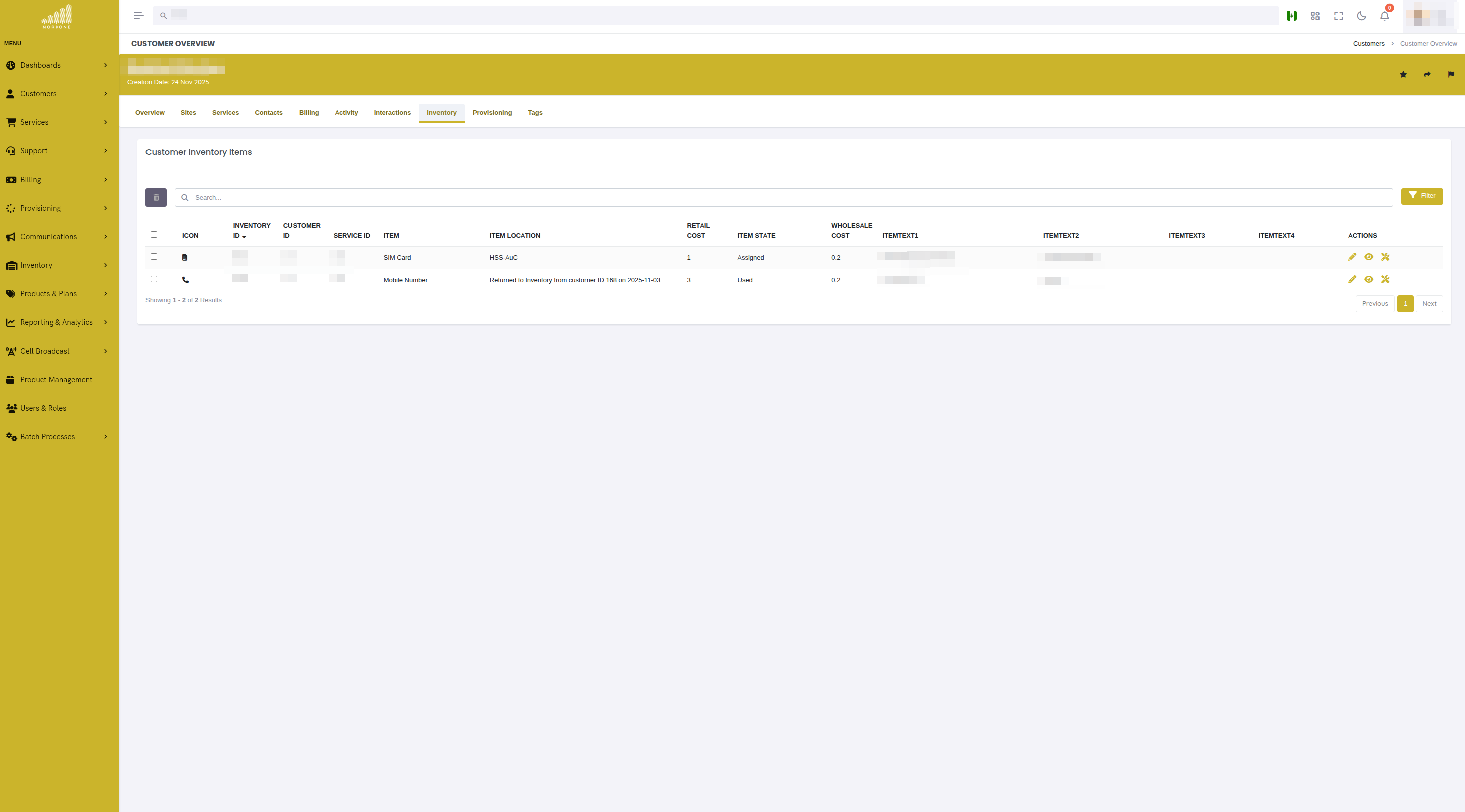This screenshot has width=1465, height=812.
Task: Check the select-all checkbox in the table header
Action: (154, 234)
